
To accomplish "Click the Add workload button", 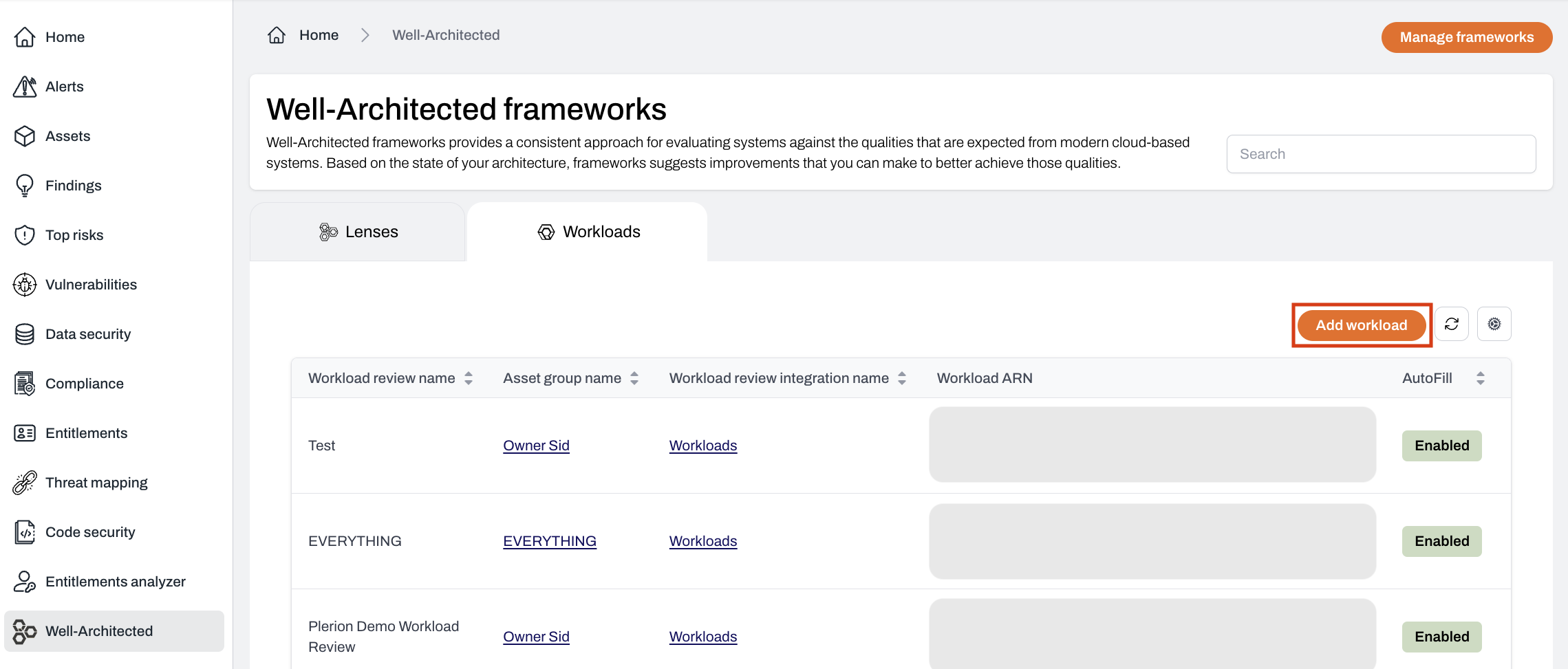I will (x=1361, y=325).
